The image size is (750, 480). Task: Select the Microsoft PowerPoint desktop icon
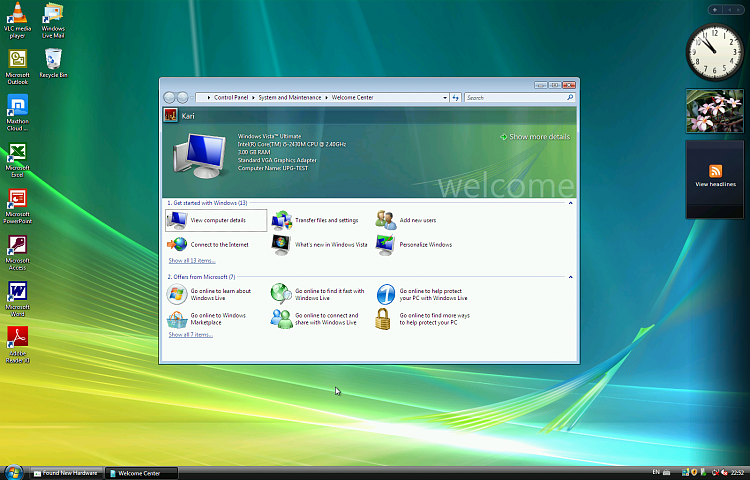(x=18, y=206)
